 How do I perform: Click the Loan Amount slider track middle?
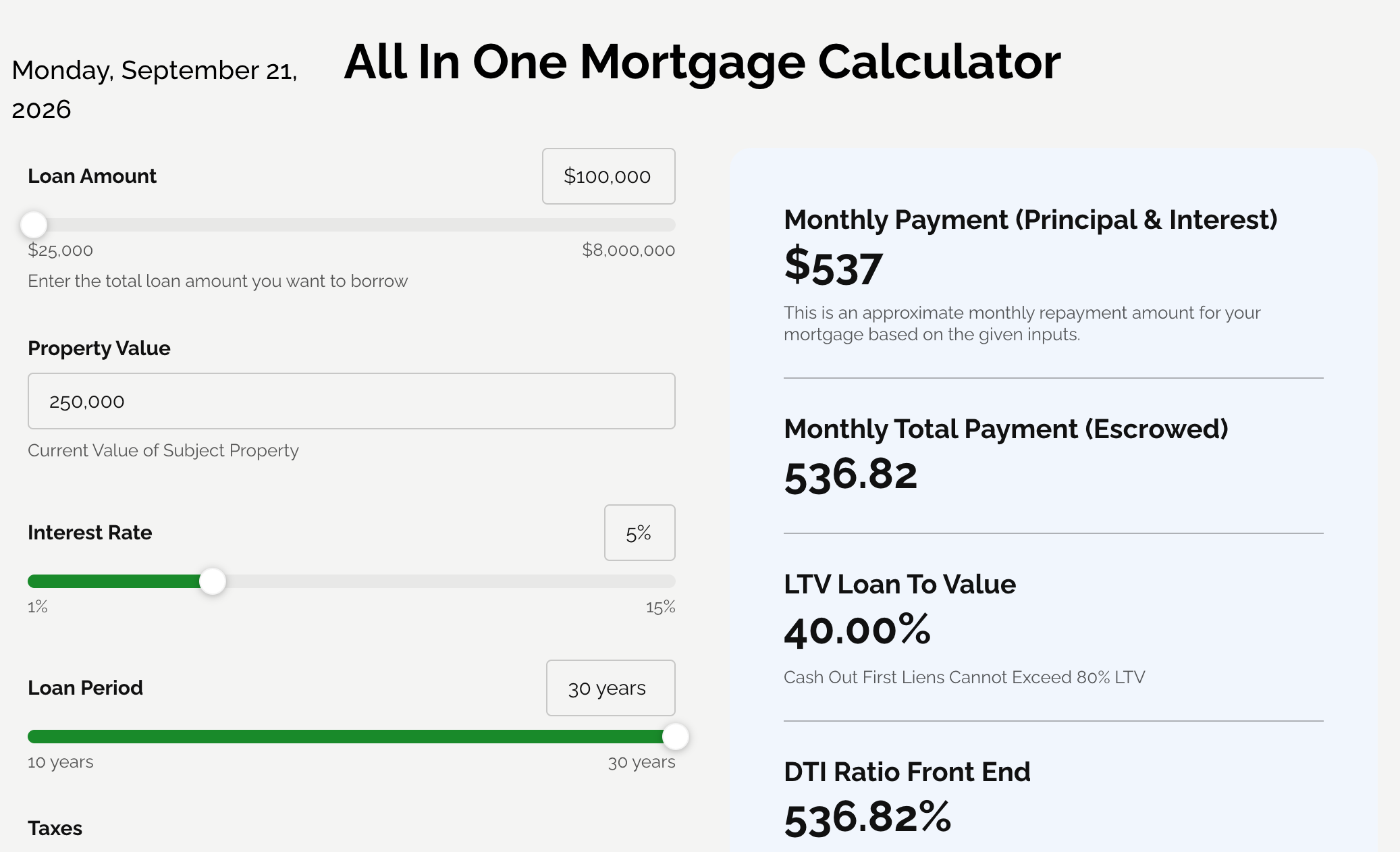click(x=352, y=225)
